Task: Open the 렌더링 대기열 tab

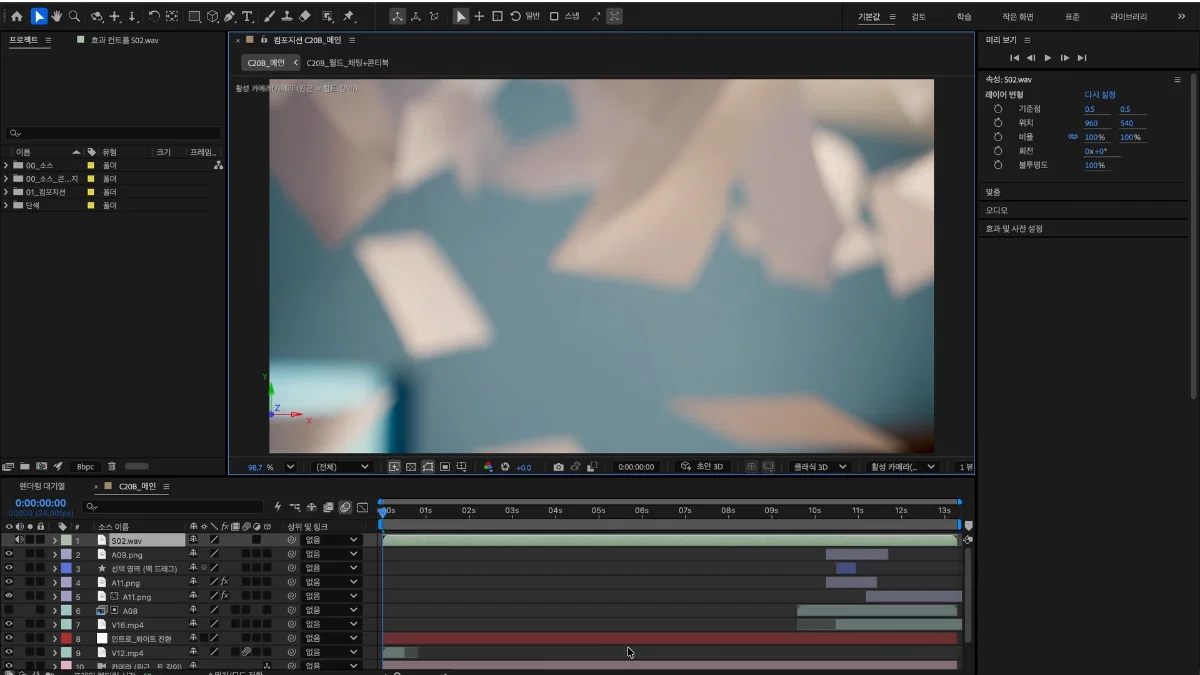Action: [42, 487]
